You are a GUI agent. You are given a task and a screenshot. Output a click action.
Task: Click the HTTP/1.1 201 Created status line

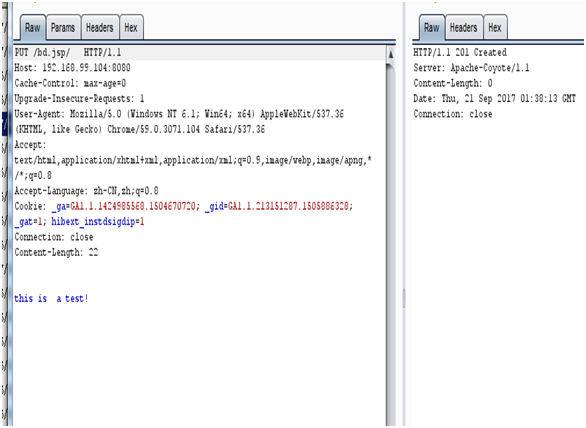[460, 52]
